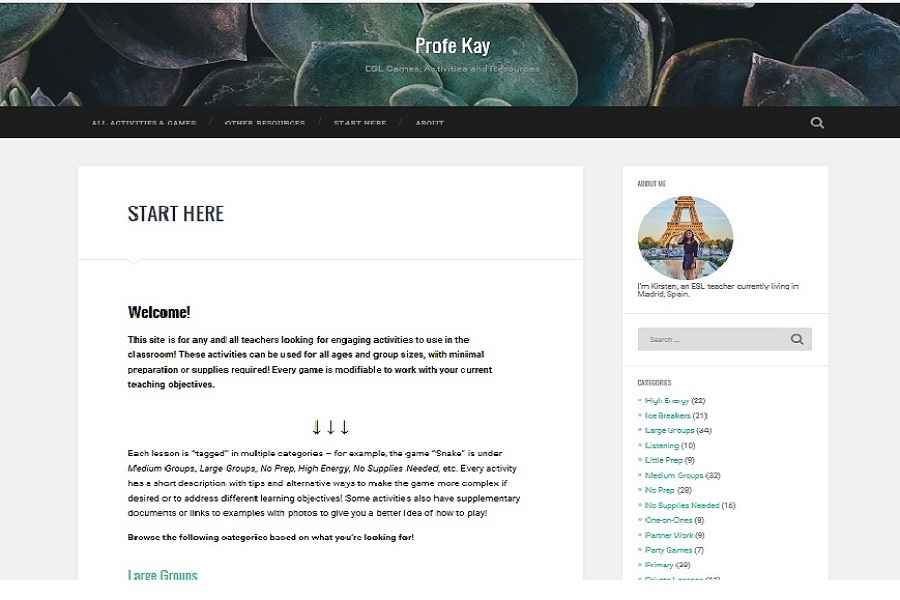
Task: Go to Other Resources menu item
Action: pos(265,123)
